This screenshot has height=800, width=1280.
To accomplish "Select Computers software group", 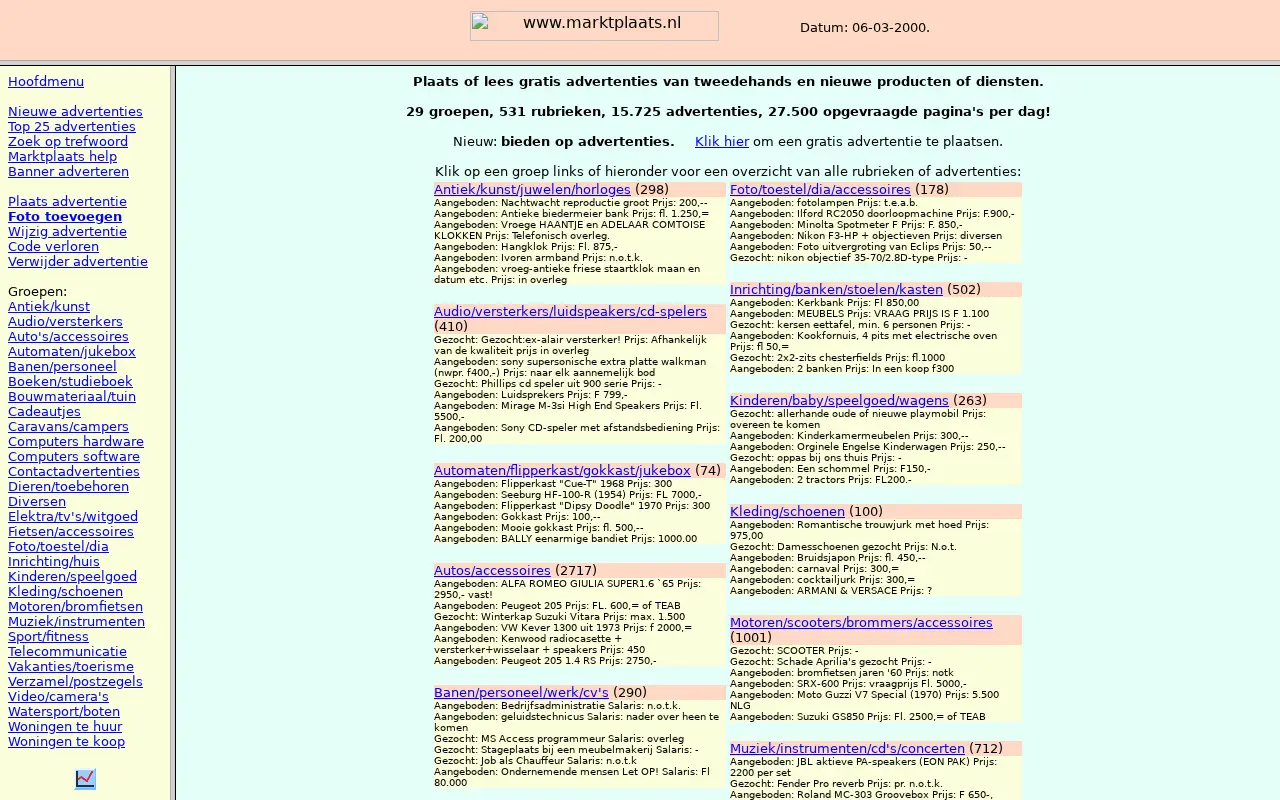I will click(74, 456).
